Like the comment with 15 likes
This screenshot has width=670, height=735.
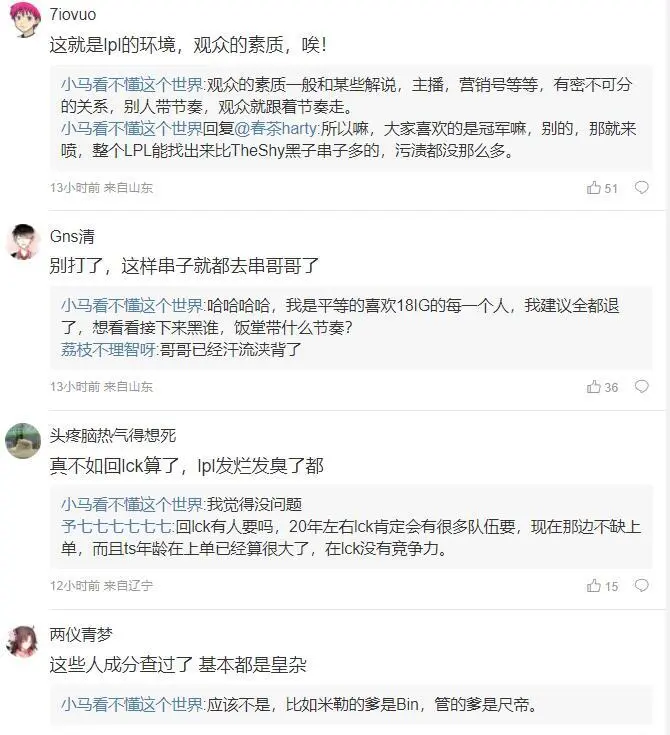click(x=594, y=586)
